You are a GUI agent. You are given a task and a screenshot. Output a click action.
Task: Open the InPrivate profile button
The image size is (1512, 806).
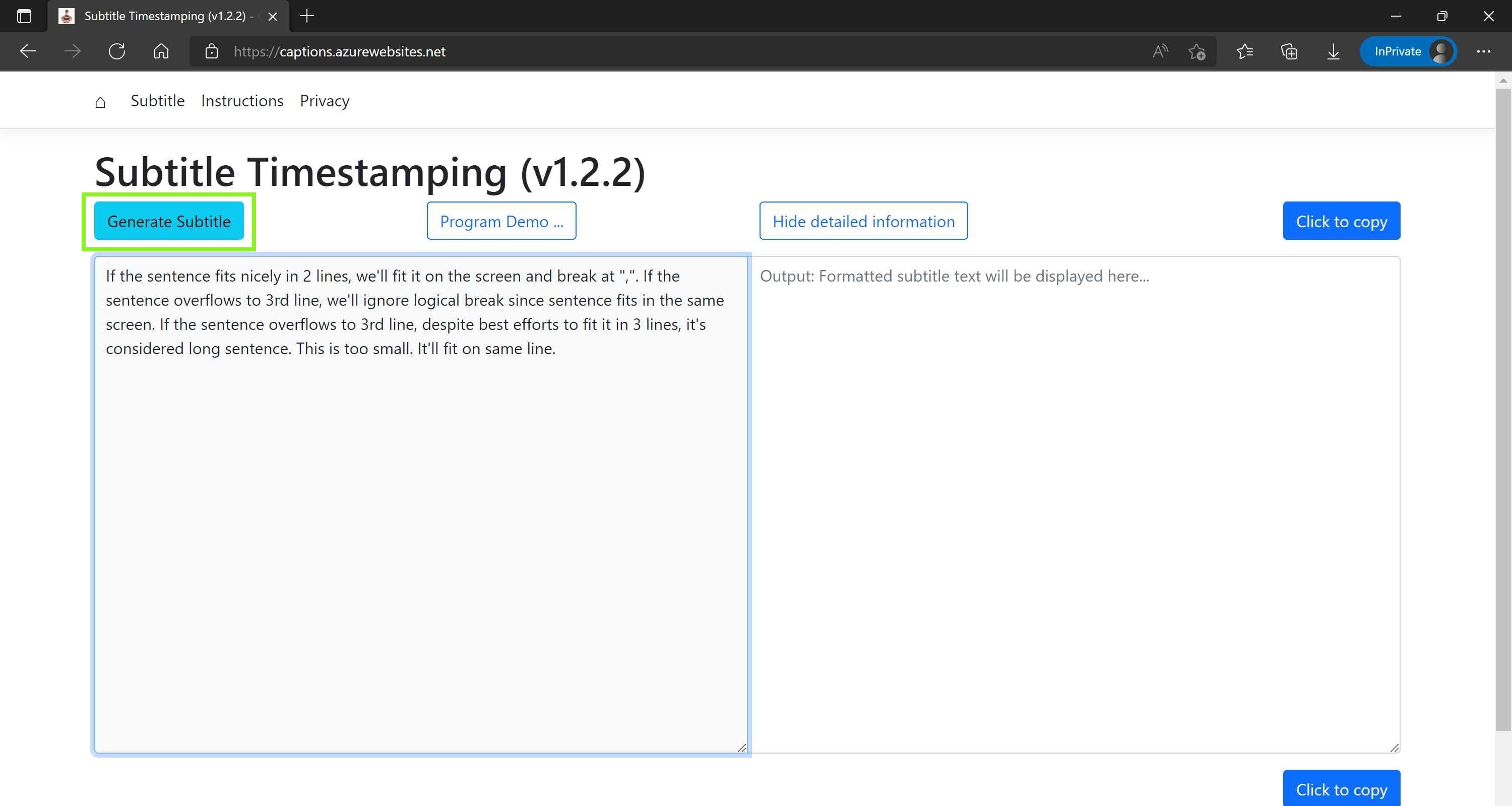pos(1409,51)
